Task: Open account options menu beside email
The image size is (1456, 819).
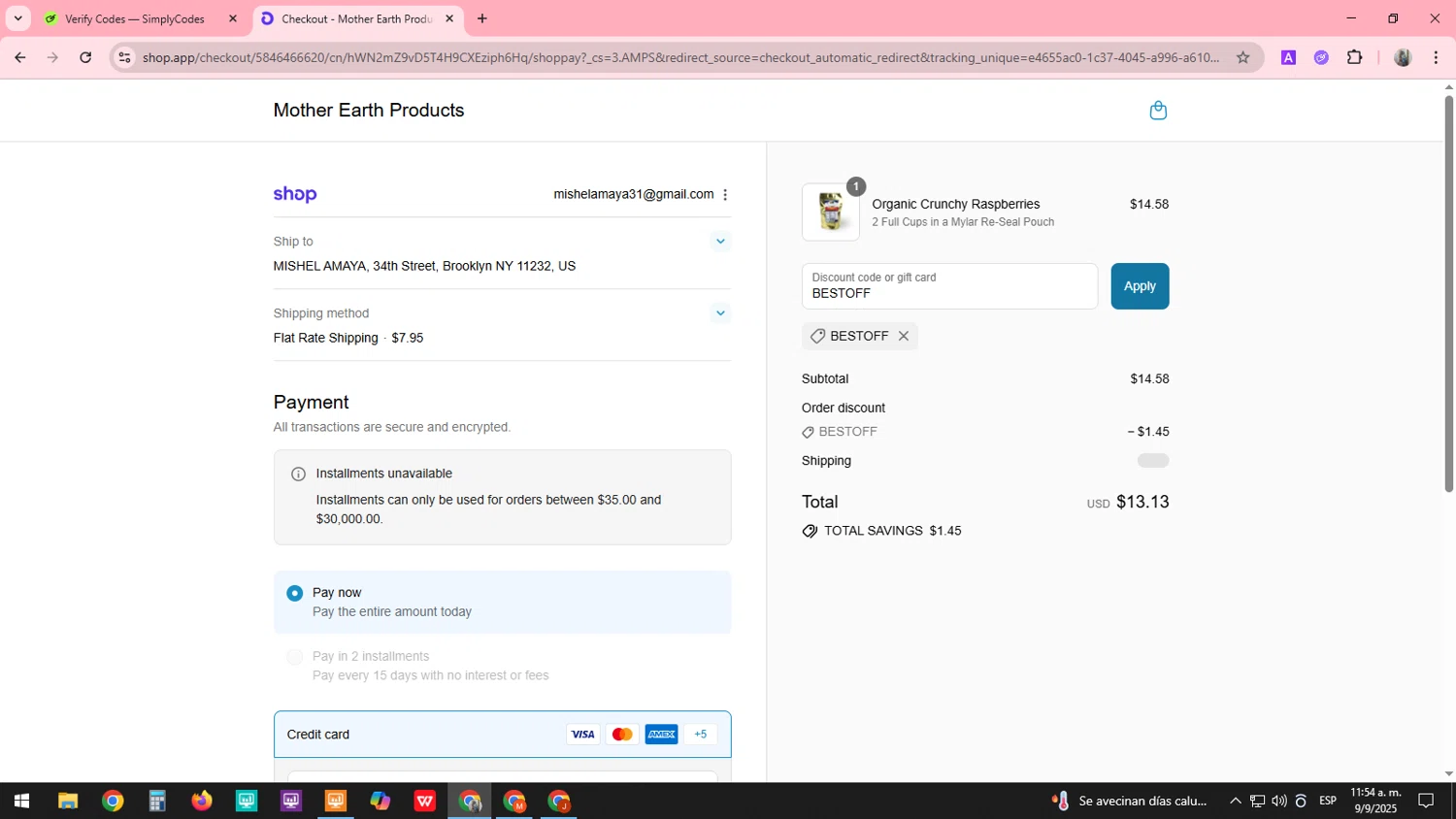Action: (725, 195)
